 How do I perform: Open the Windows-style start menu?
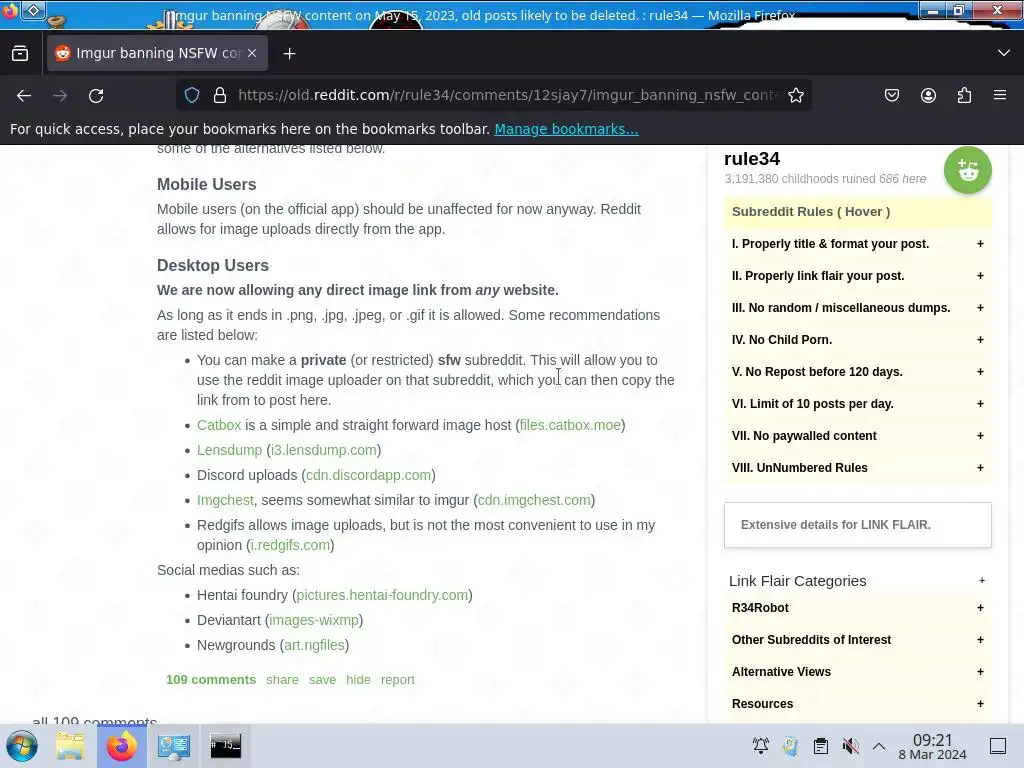[x=22, y=746]
